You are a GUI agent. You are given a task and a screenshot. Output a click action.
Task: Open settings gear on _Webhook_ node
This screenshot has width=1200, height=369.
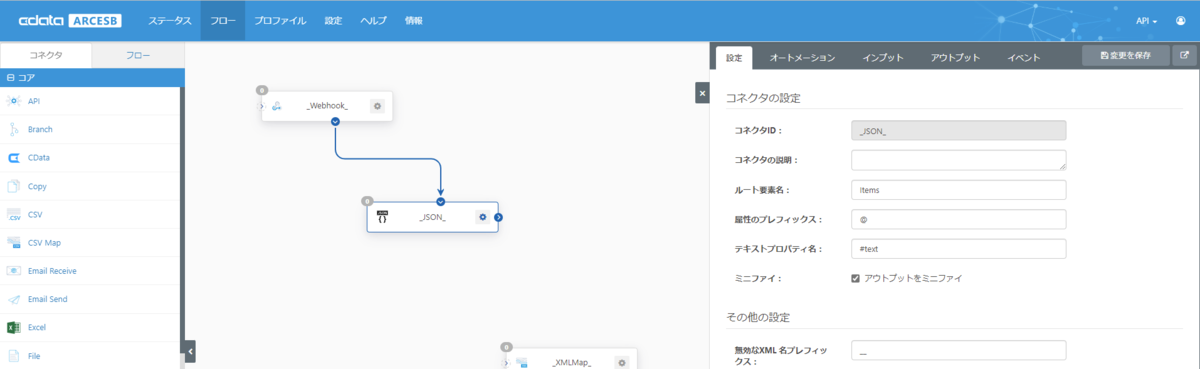(377, 106)
